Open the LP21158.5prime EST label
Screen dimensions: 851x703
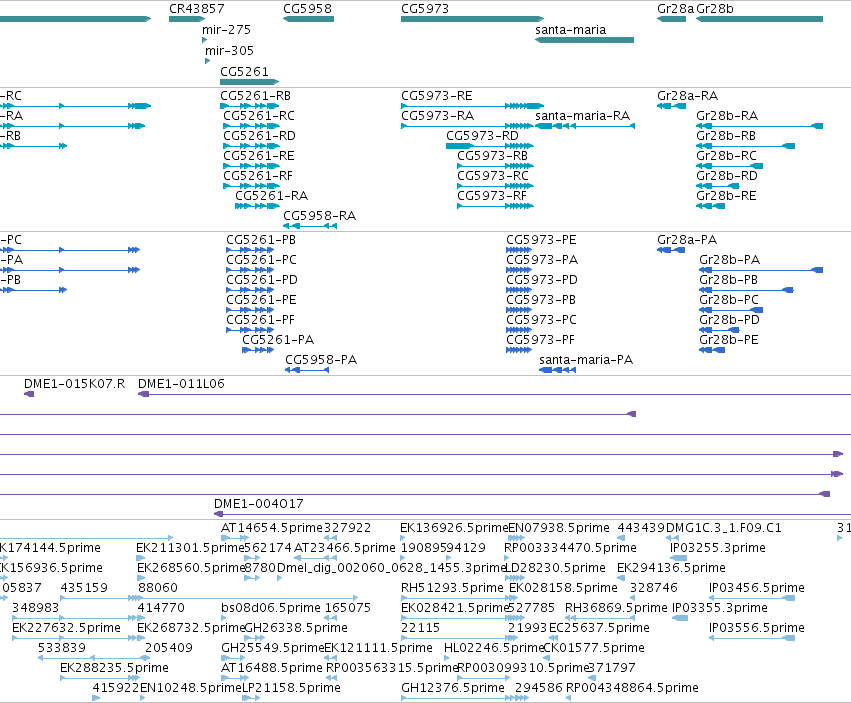[x=291, y=688]
